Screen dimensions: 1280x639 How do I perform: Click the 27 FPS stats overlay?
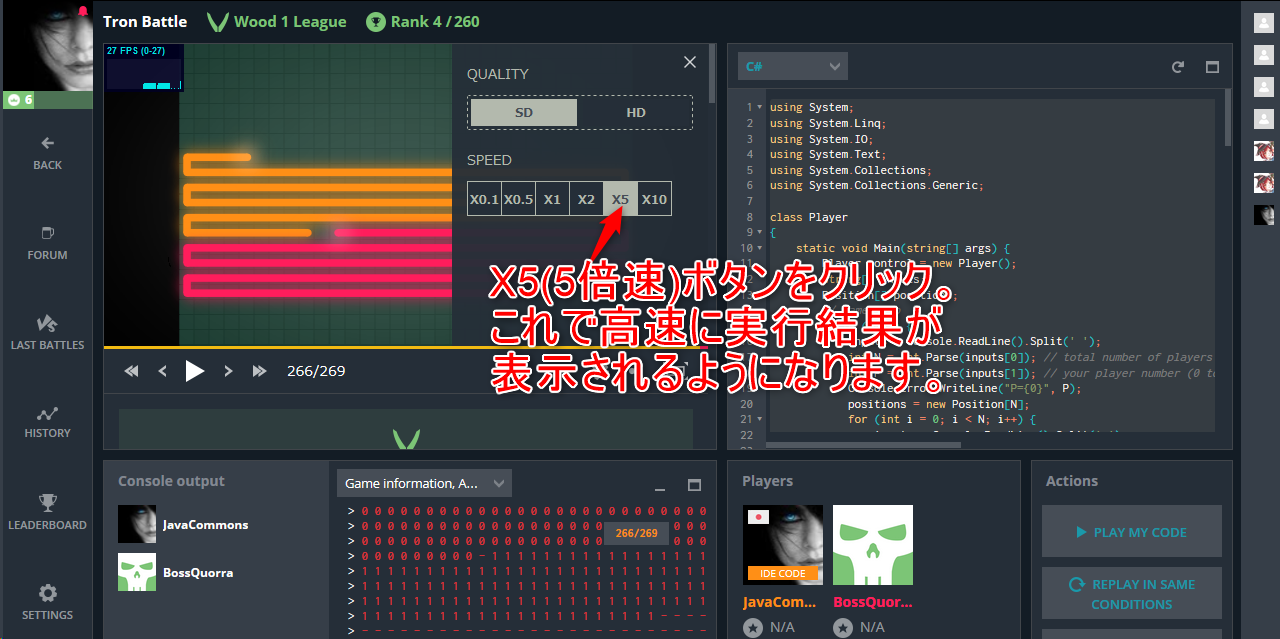[144, 68]
